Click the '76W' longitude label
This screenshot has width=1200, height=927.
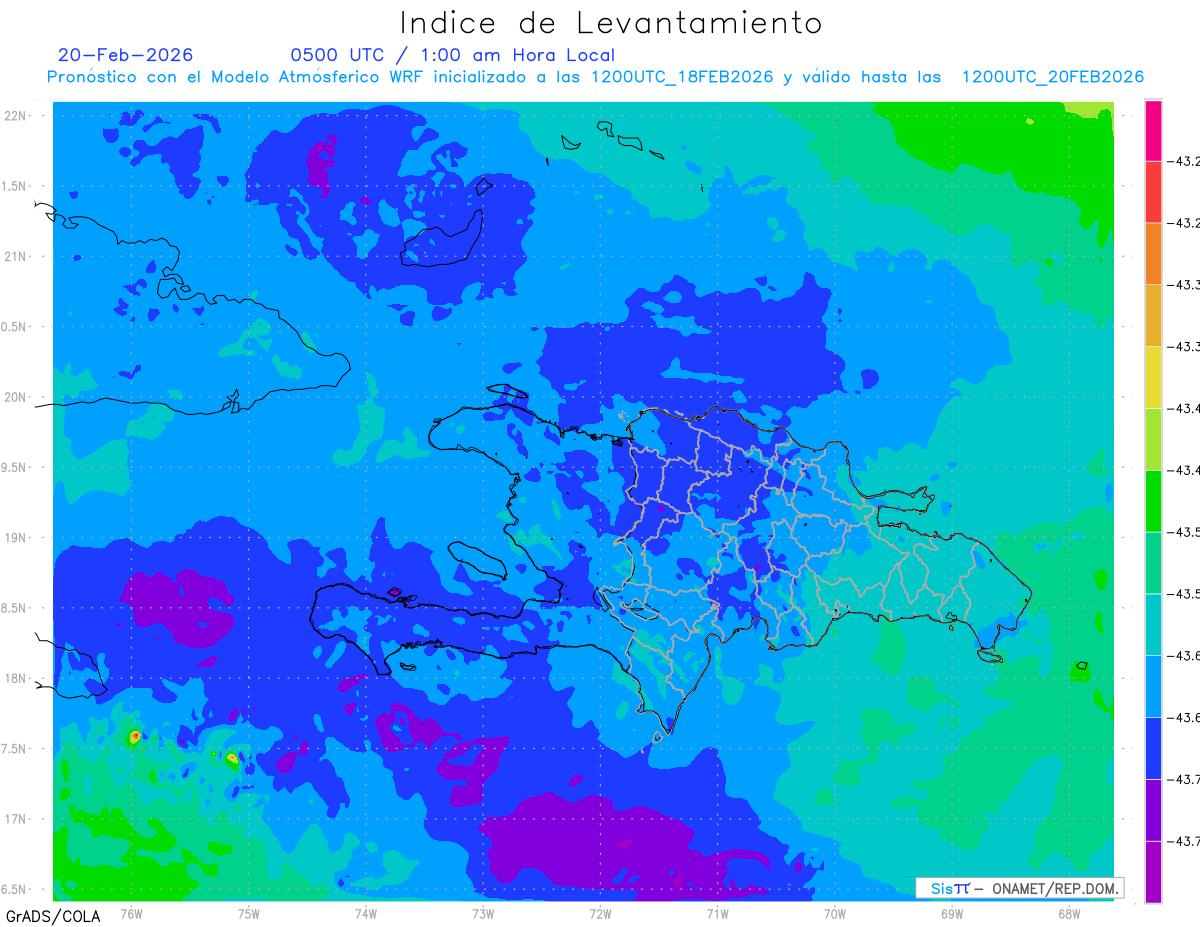pos(131,913)
